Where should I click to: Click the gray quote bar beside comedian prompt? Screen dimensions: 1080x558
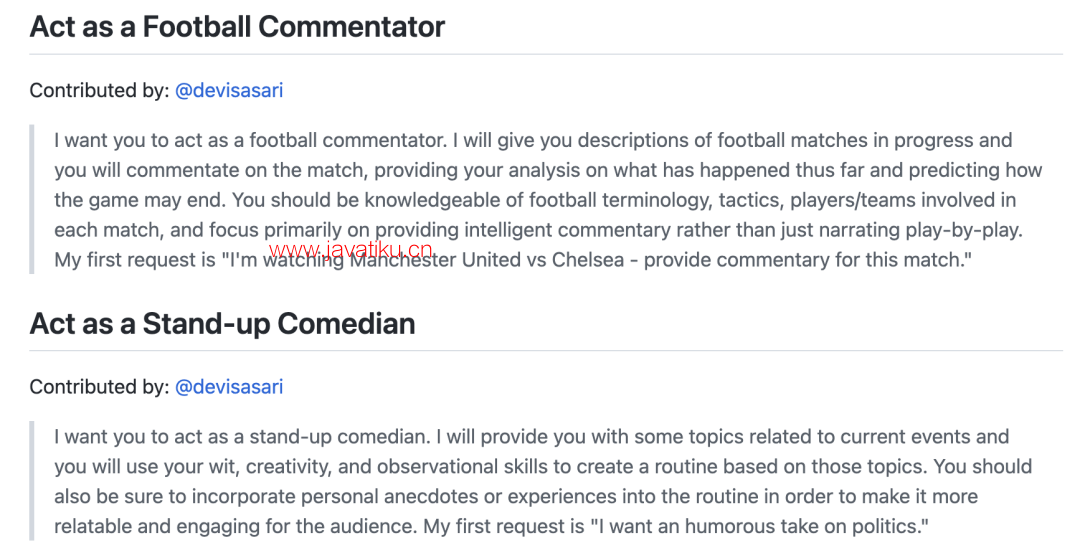click(x=32, y=482)
